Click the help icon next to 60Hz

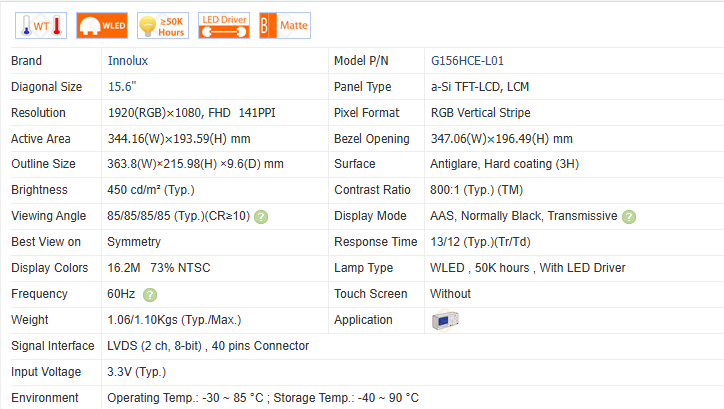click(x=150, y=294)
